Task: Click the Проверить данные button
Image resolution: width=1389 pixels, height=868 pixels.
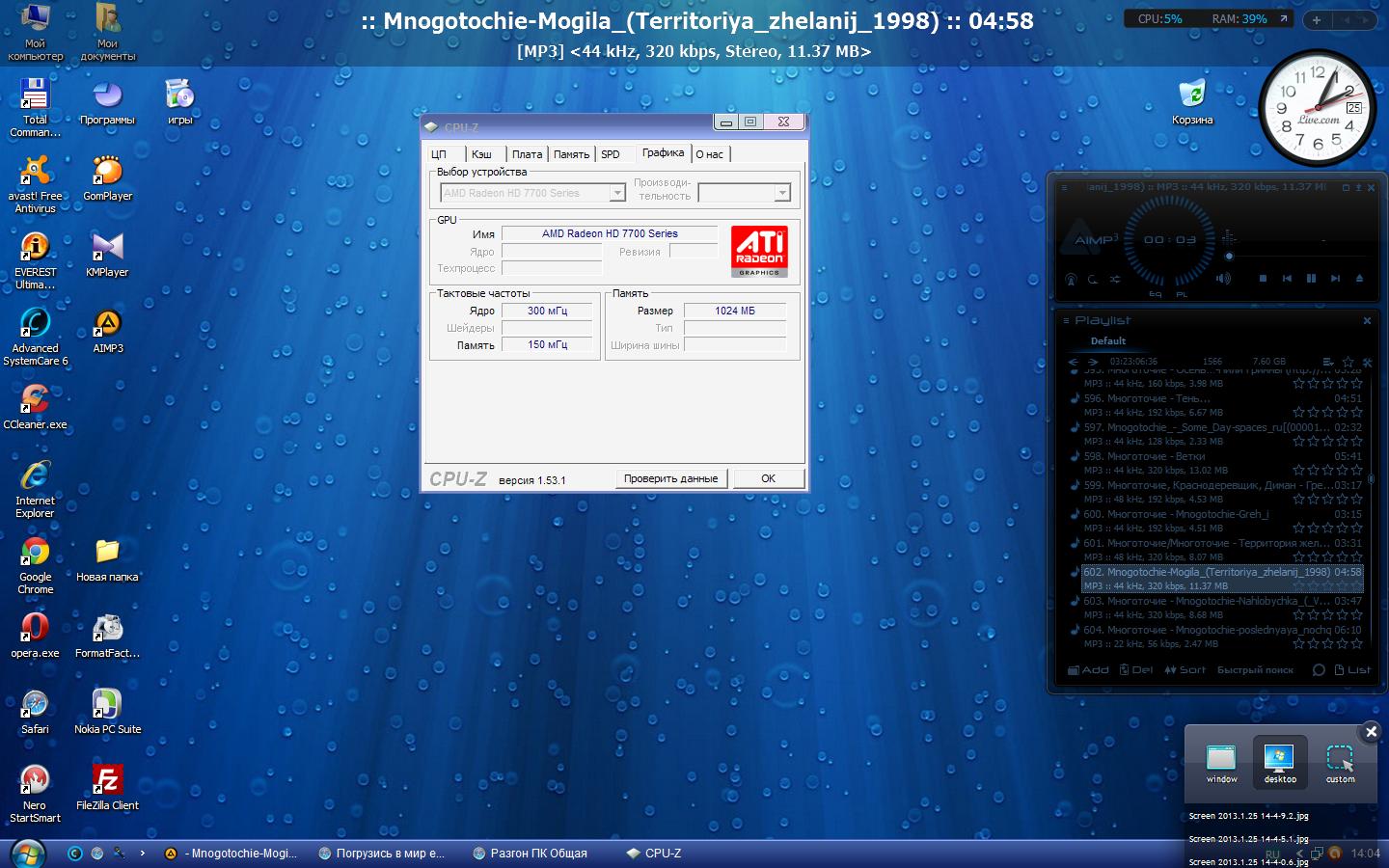Action: pyautogui.click(x=670, y=478)
